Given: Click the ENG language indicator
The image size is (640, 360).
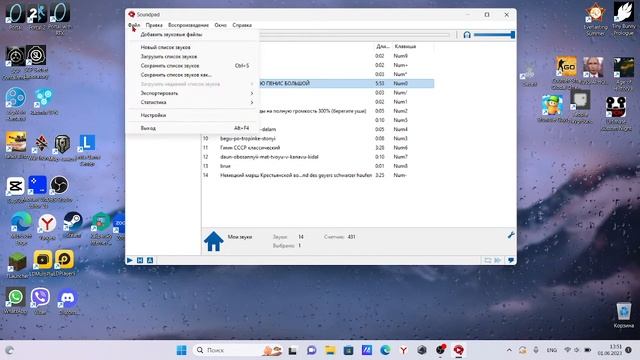Looking at the screenshot, I should pos(551,350).
